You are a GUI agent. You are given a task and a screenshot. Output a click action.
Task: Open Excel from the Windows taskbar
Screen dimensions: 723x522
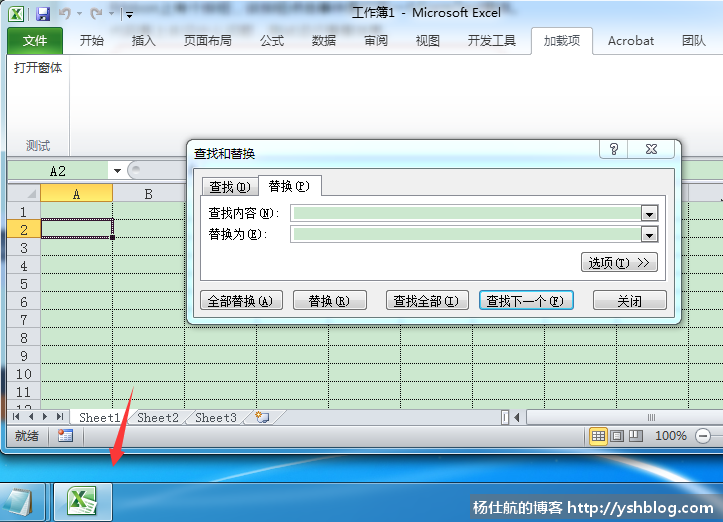83,502
